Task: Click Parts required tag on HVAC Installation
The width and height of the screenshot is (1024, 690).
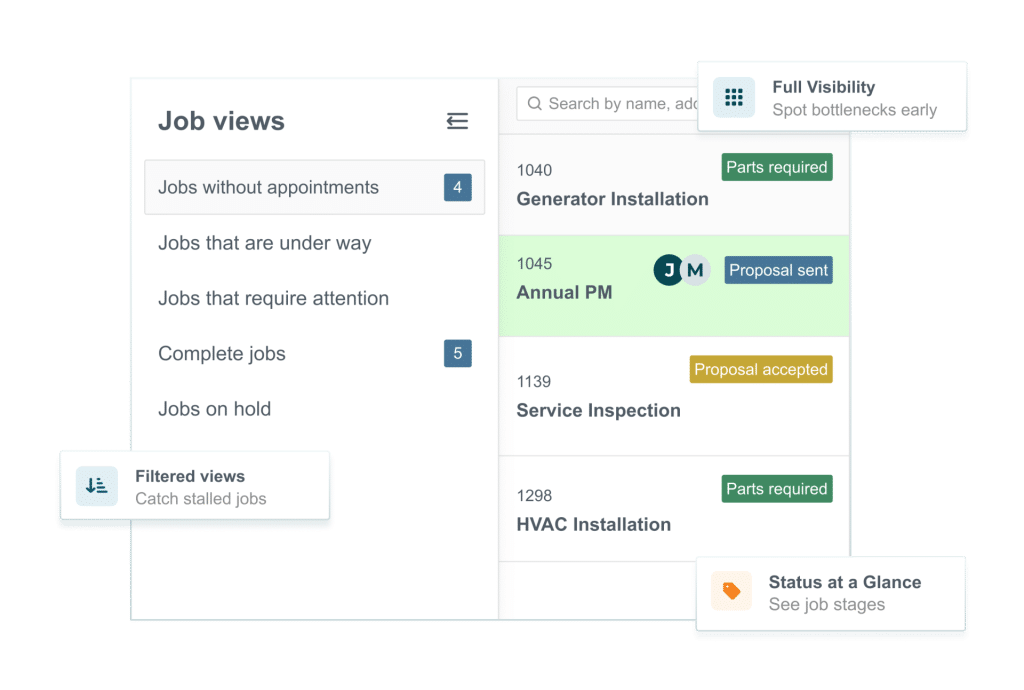Action: pos(776,489)
